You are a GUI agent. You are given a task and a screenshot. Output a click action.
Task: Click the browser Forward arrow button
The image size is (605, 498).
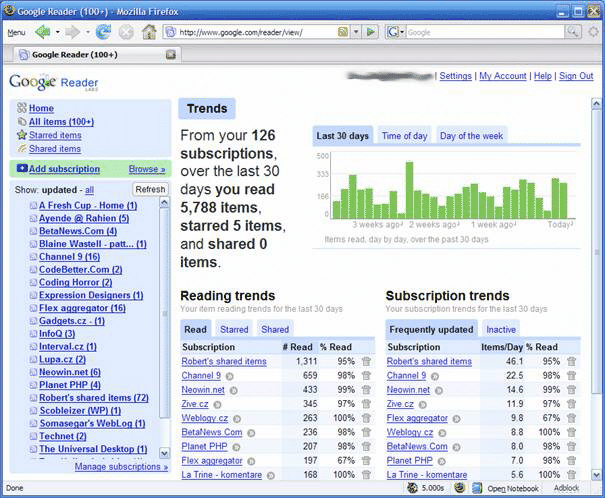click(73, 32)
